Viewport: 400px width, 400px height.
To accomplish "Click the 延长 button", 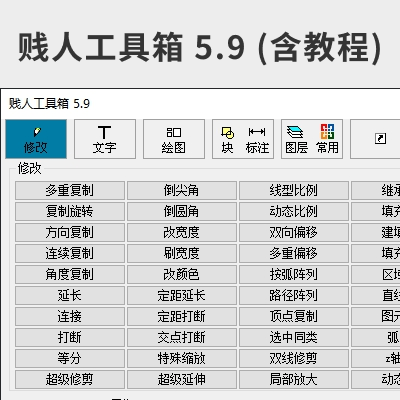I will (70, 295).
